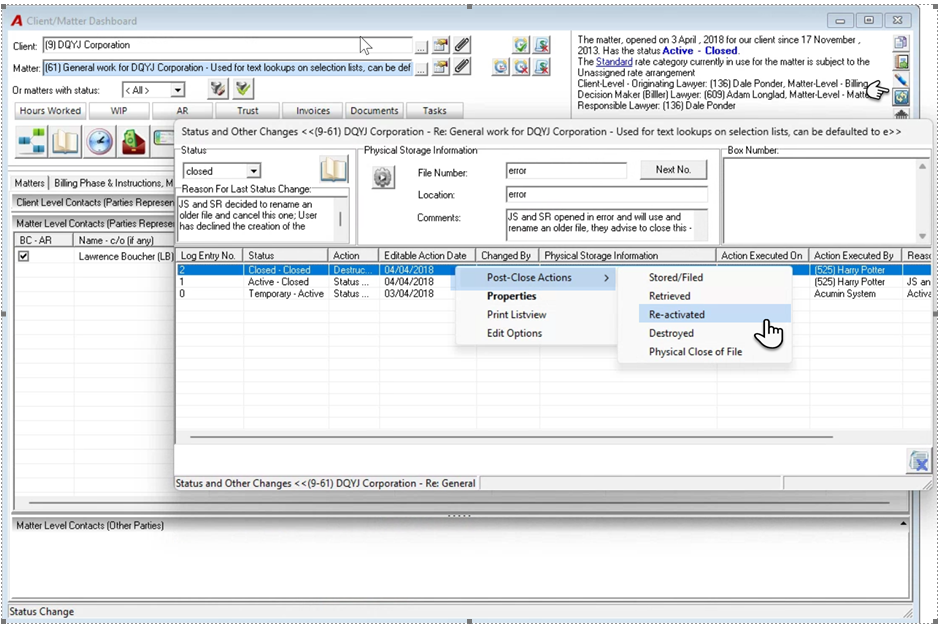Click the Matter browse ellipsis button

click(x=421, y=68)
